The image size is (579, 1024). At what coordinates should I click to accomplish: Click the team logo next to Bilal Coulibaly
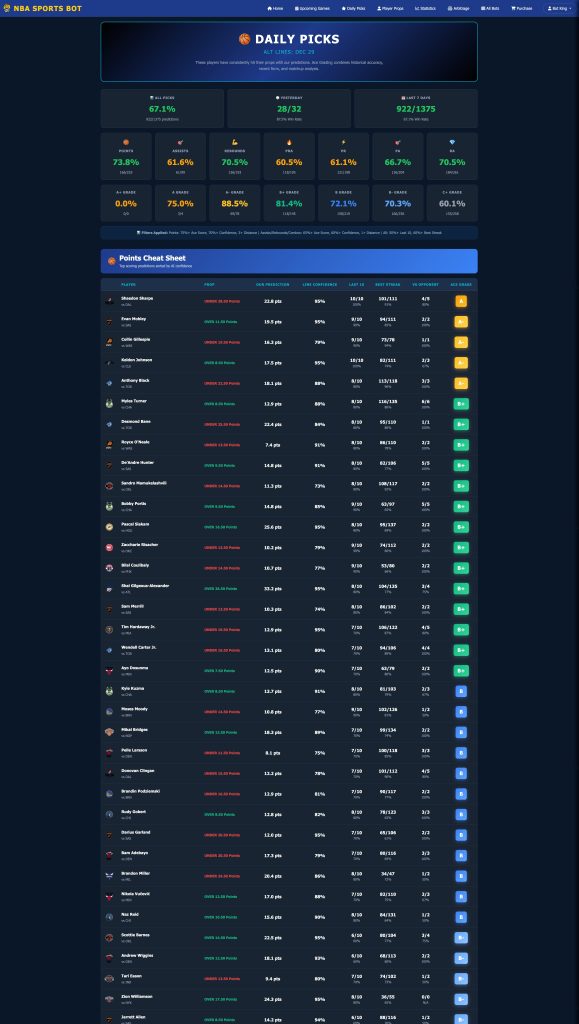[x=110, y=568]
